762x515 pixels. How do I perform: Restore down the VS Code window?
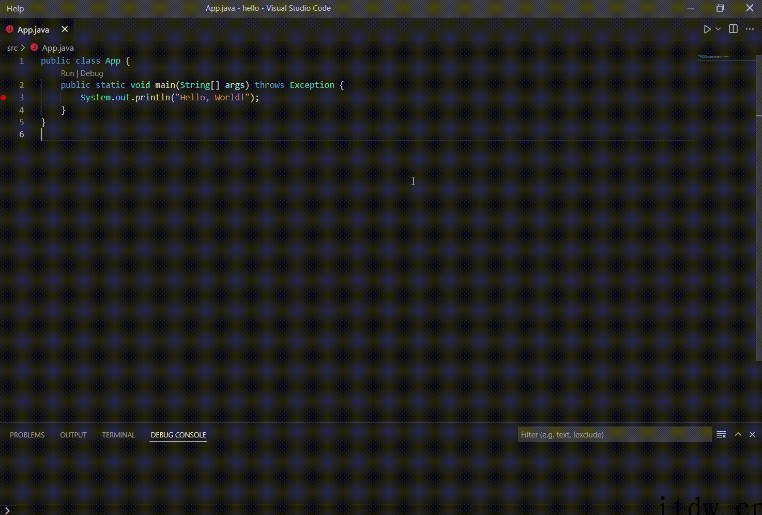[x=720, y=8]
